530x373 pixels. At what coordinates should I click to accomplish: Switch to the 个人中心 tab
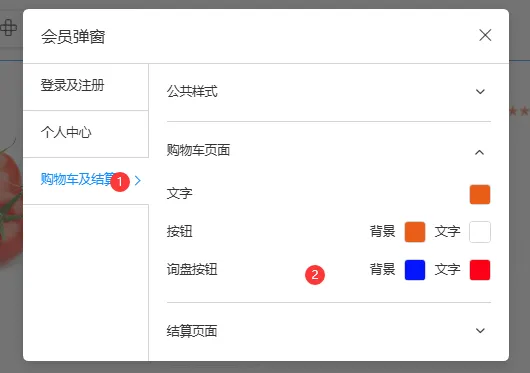86,134
